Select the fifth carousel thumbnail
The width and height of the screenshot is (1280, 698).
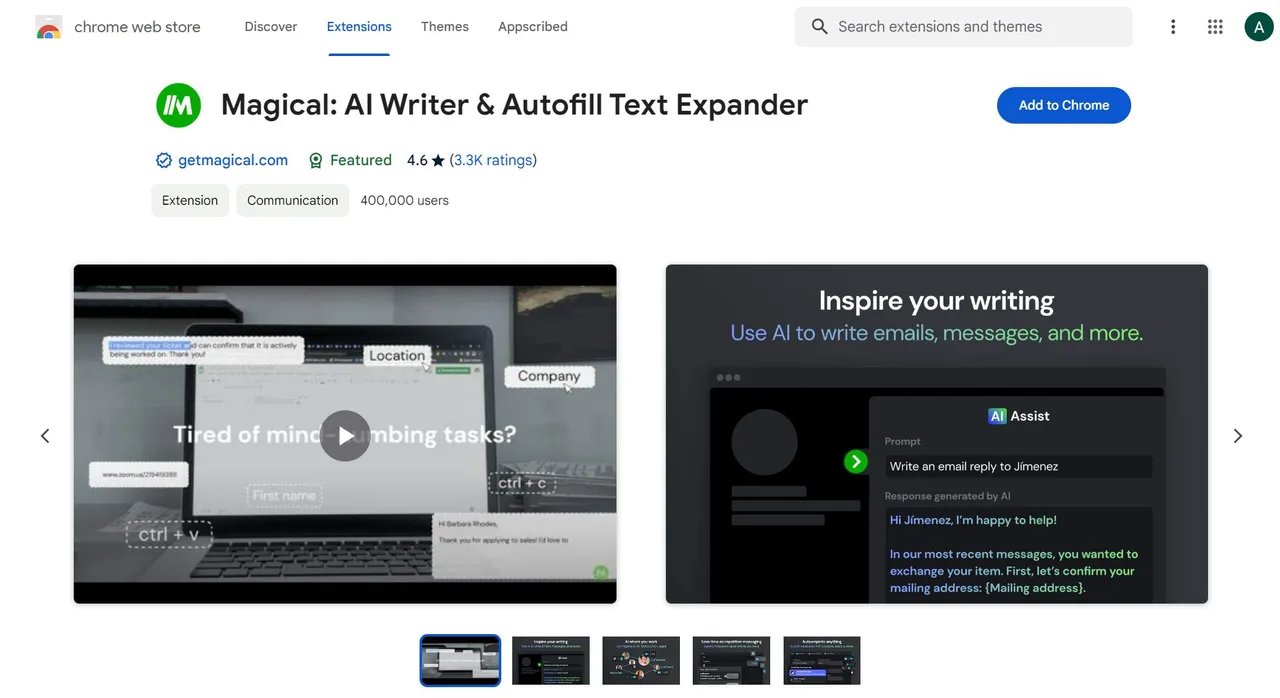click(x=822, y=661)
